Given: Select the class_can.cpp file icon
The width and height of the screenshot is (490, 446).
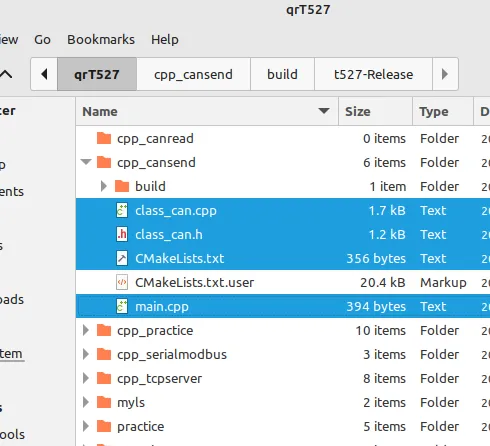Looking at the screenshot, I should 122,210.
